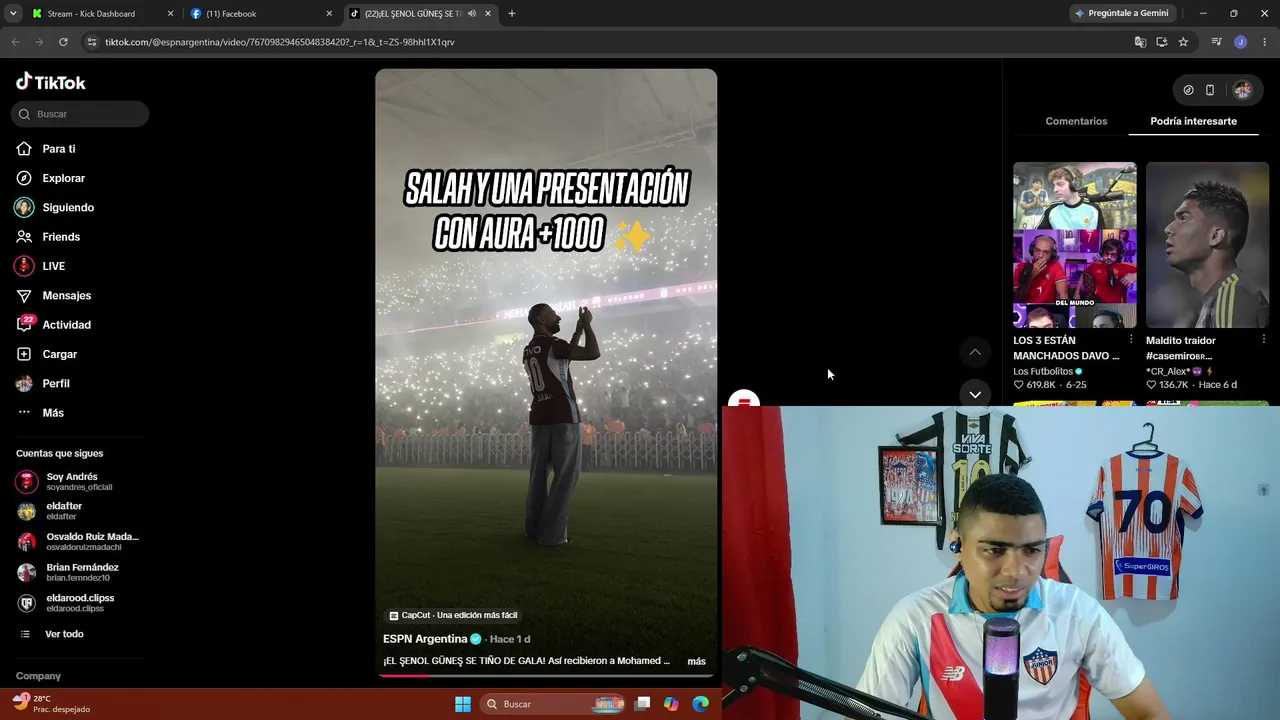Translate this page icon
Viewport: 1280px width, 720px height.
tap(1140, 42)
